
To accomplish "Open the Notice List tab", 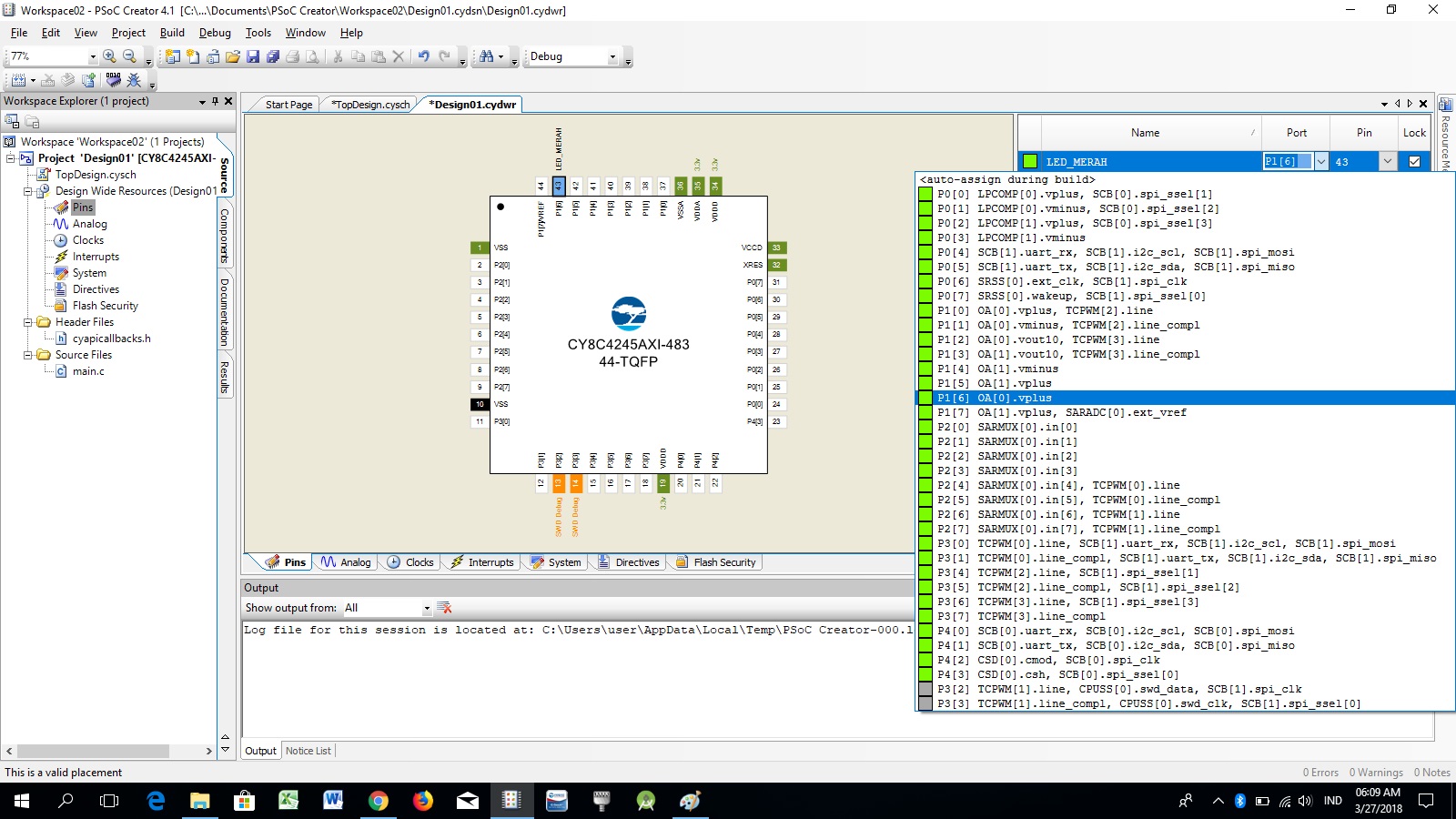I will coord(308,751).
